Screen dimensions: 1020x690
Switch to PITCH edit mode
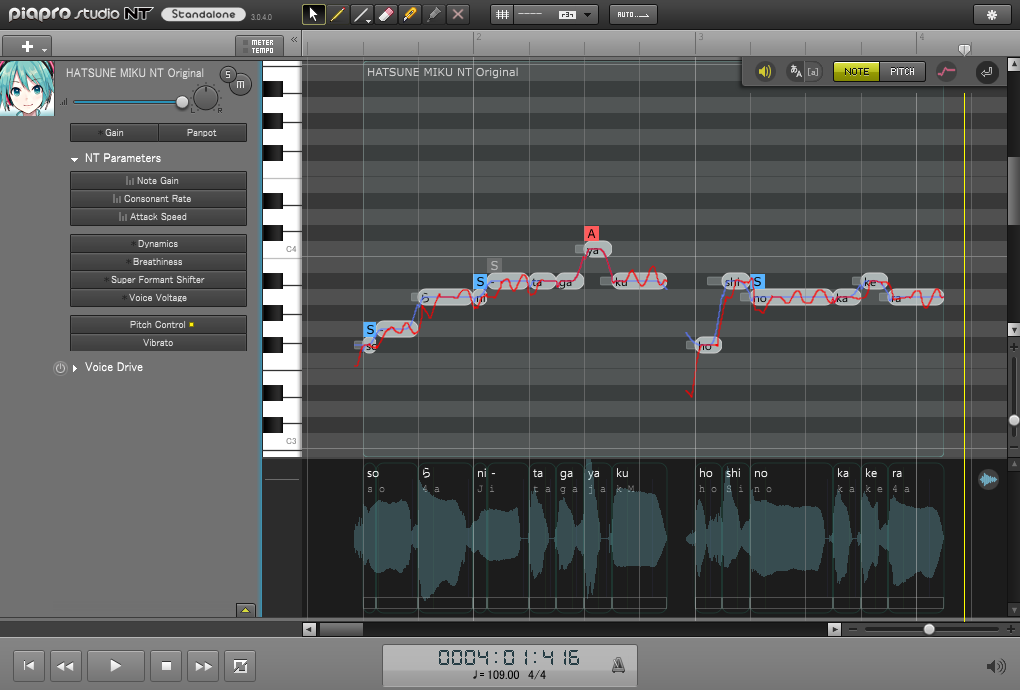[x=902, y=72]
